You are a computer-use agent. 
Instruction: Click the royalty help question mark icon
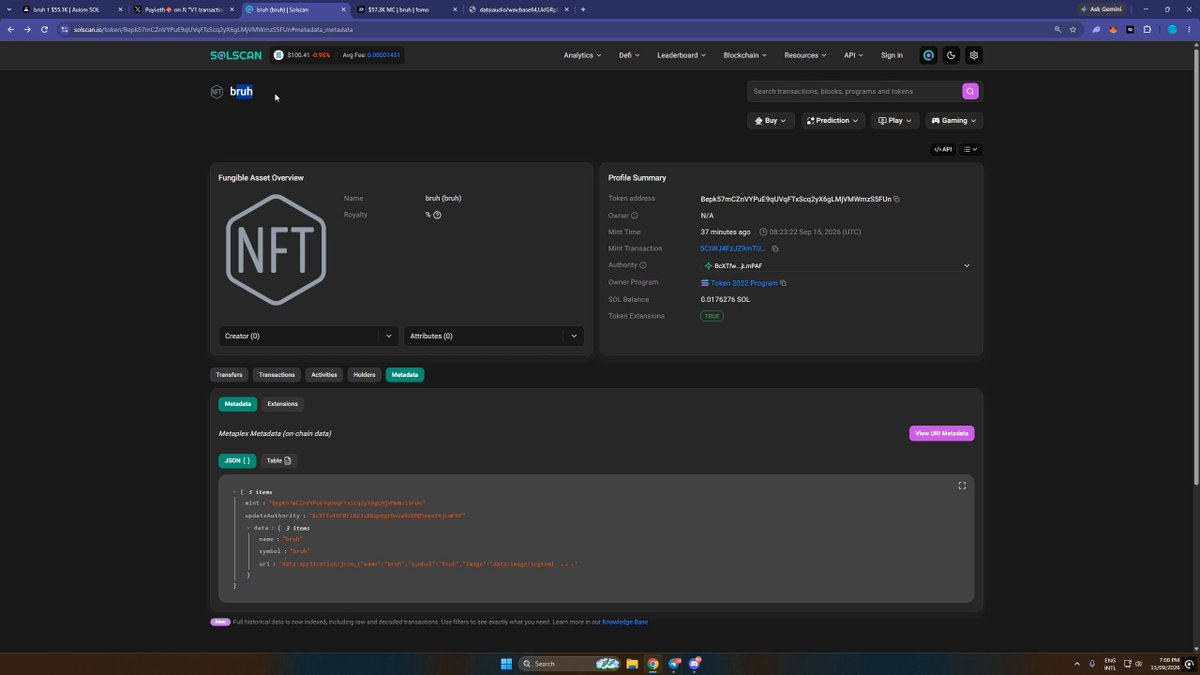pyautogui.click(x=438, y=215)
